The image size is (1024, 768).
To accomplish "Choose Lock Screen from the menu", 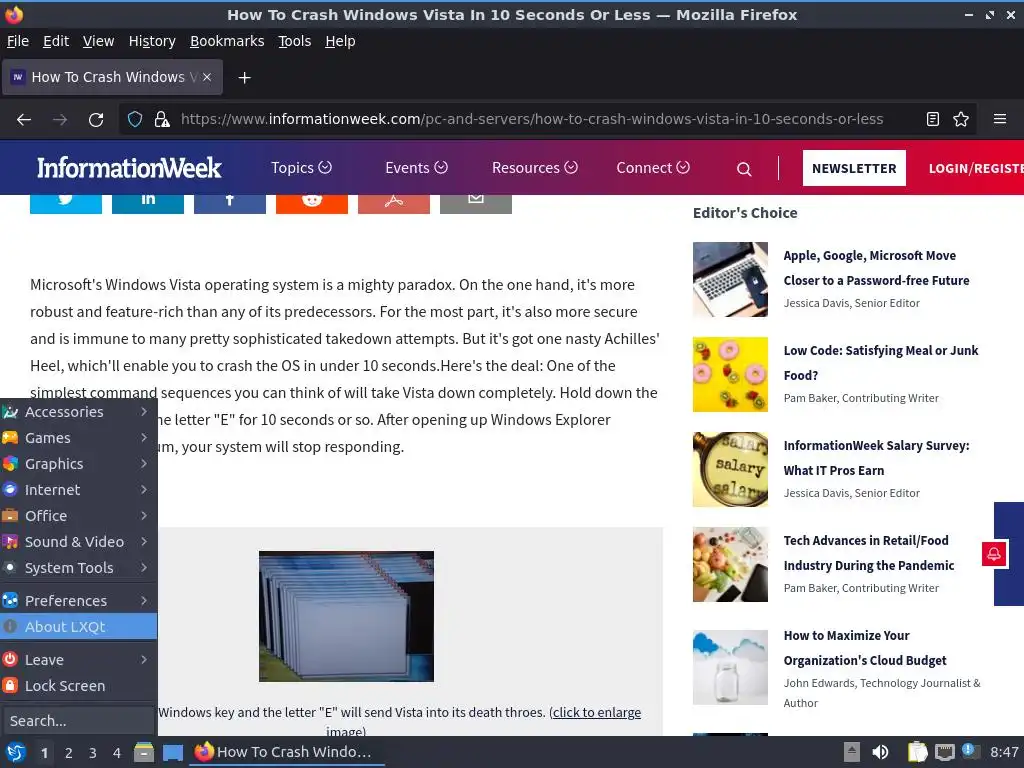I will 78,686.
